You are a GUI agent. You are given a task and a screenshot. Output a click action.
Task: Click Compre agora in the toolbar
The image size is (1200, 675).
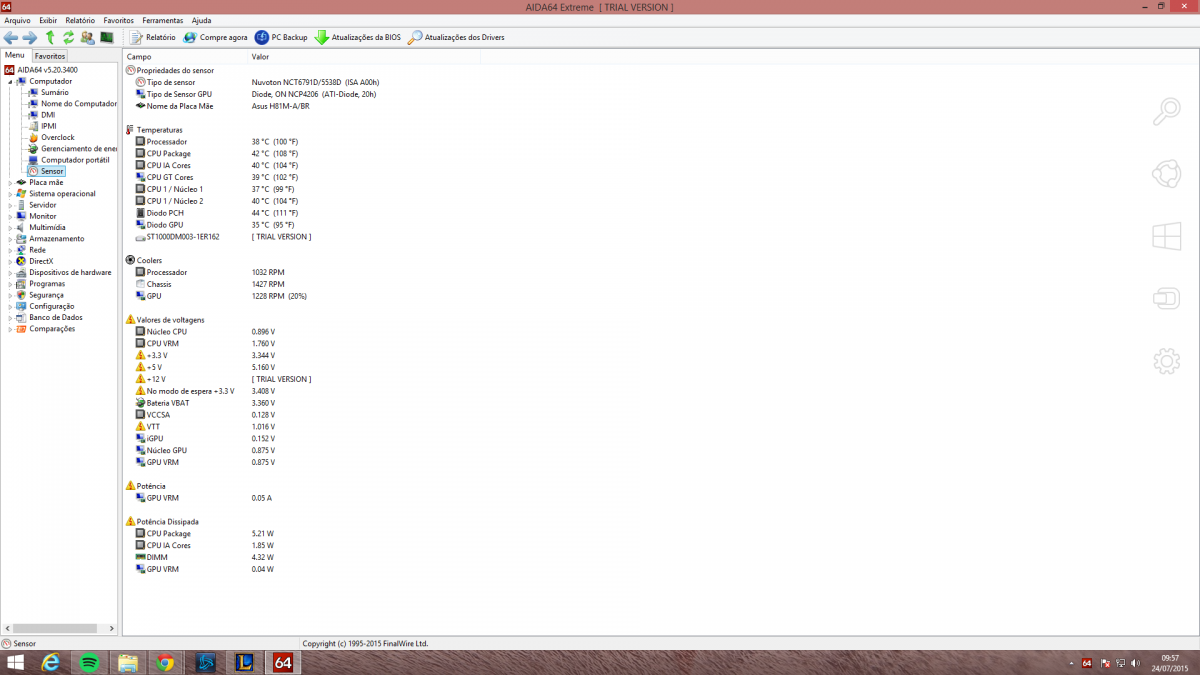click(x=215, y=38)
